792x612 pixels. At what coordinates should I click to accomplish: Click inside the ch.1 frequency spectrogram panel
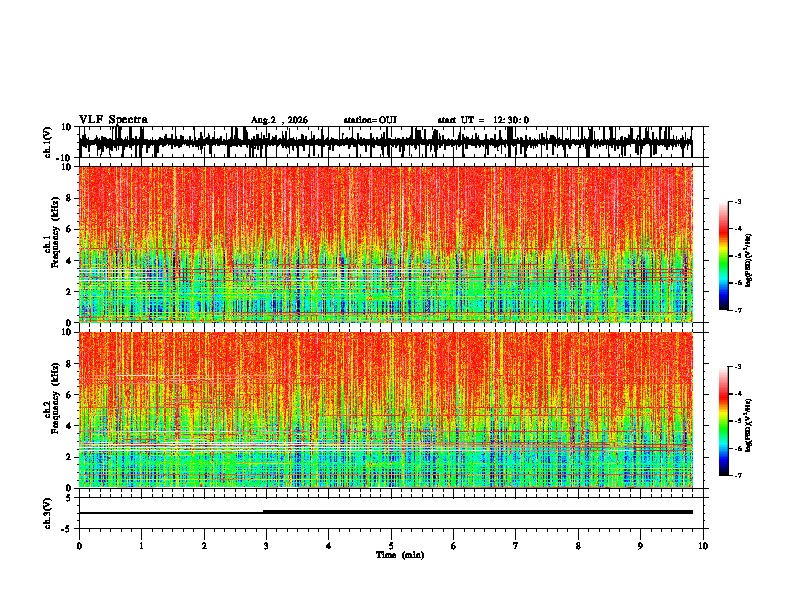click(386, 244)
